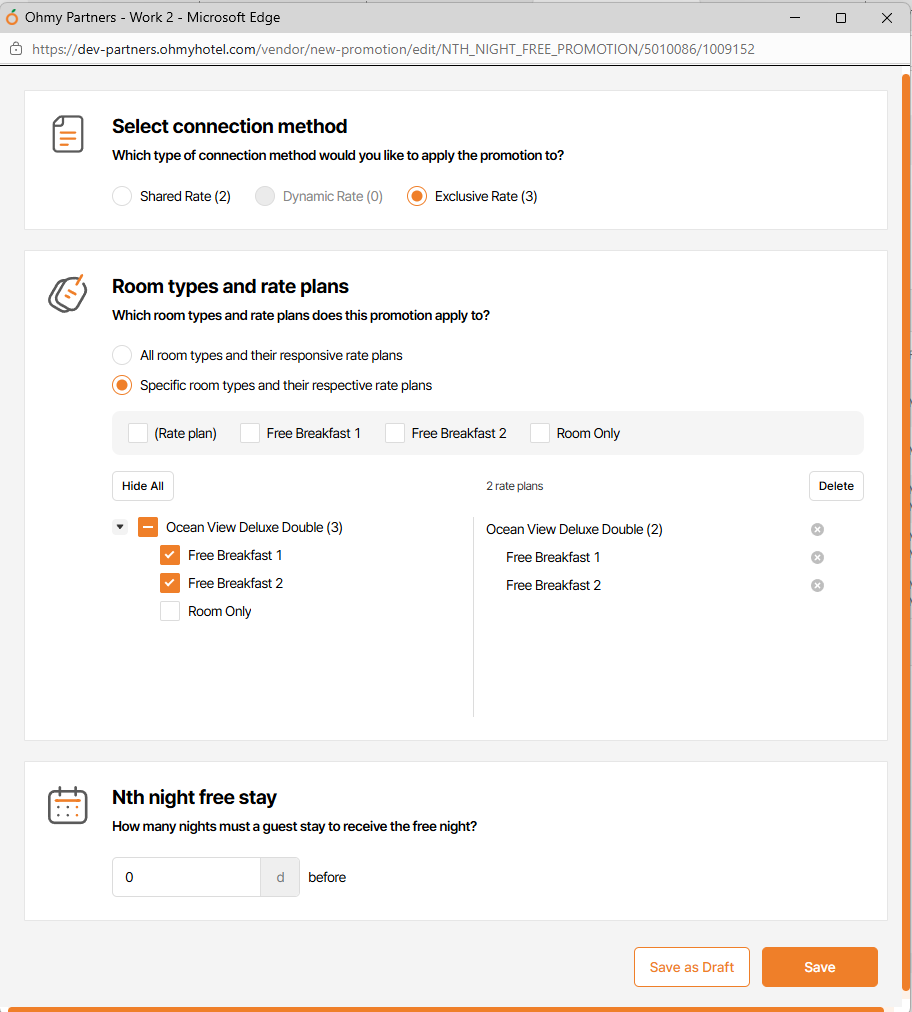Remove Free Breakfast 2 from selected rate plans
The image size is (912, 1012).
pos(817,585)
